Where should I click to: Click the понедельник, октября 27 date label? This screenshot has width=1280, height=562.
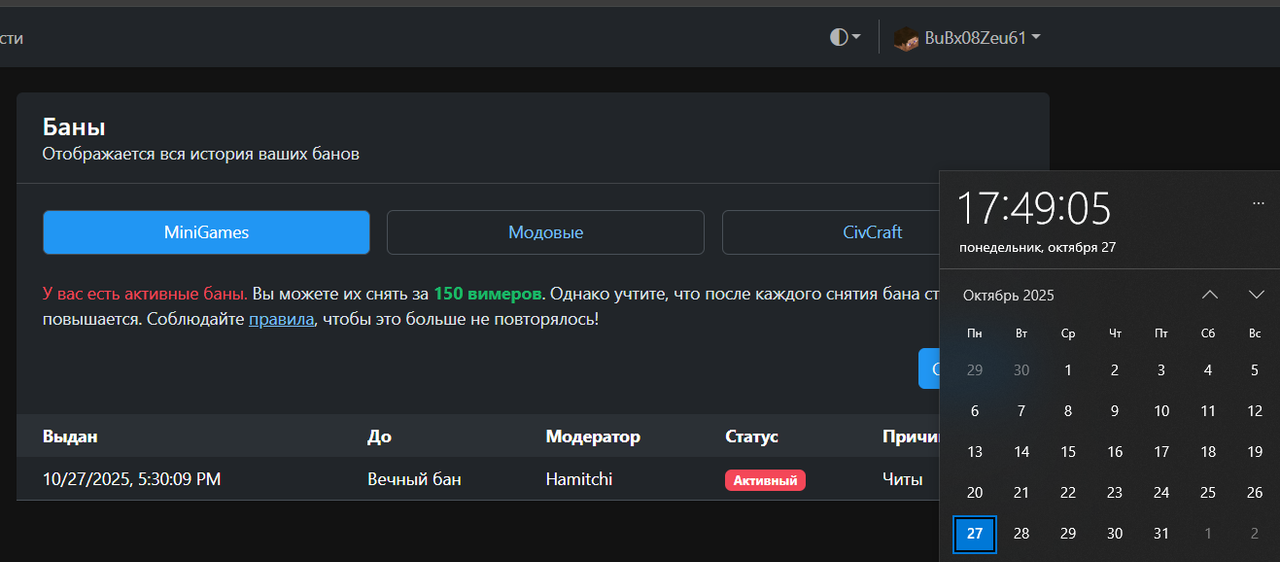[x=1037, y=247]
